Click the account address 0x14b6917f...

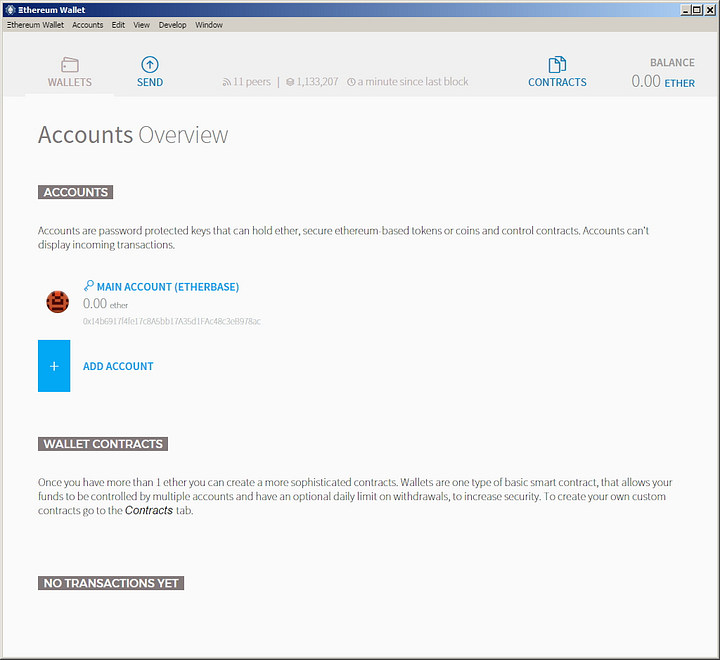tap(172, 321)
